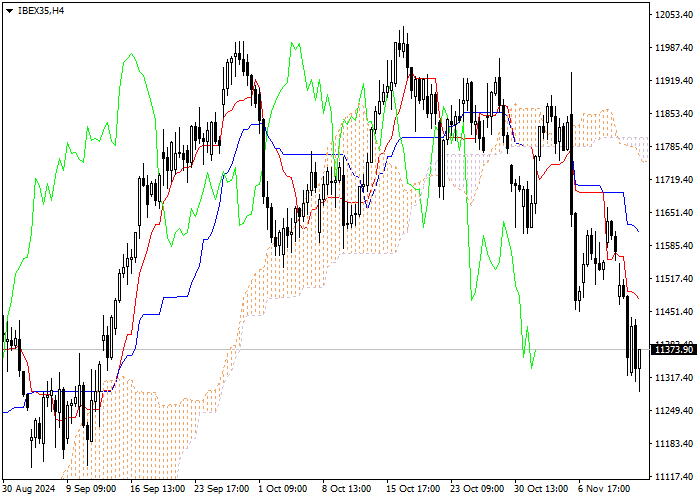
Task: Click the 23 Sep 17:00 time label
Action: click(221, 489)
